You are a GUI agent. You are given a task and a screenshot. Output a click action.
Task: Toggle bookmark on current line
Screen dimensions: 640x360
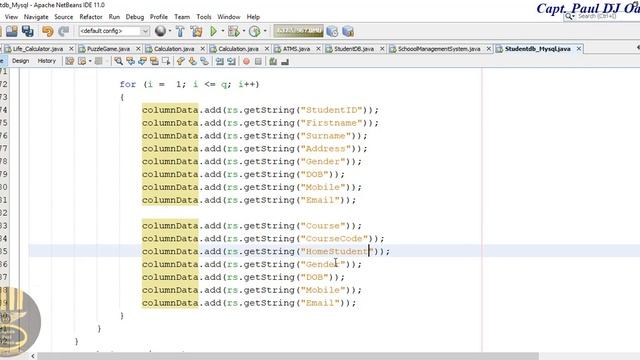click(204, 61)
